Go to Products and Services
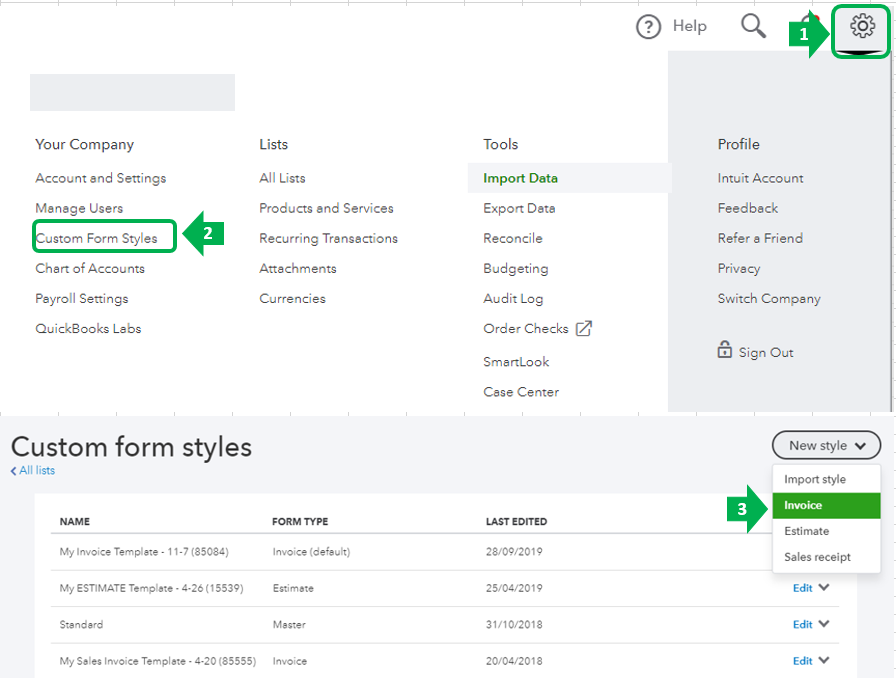This screenshot has width=896, height=678. click(326, 208)
